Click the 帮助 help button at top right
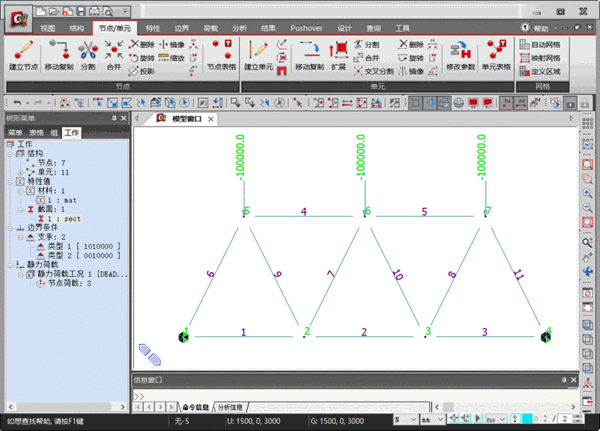Image resolution: width=600 pixels, height=431 pixels. pyautogui.click(x=536, y=28)
